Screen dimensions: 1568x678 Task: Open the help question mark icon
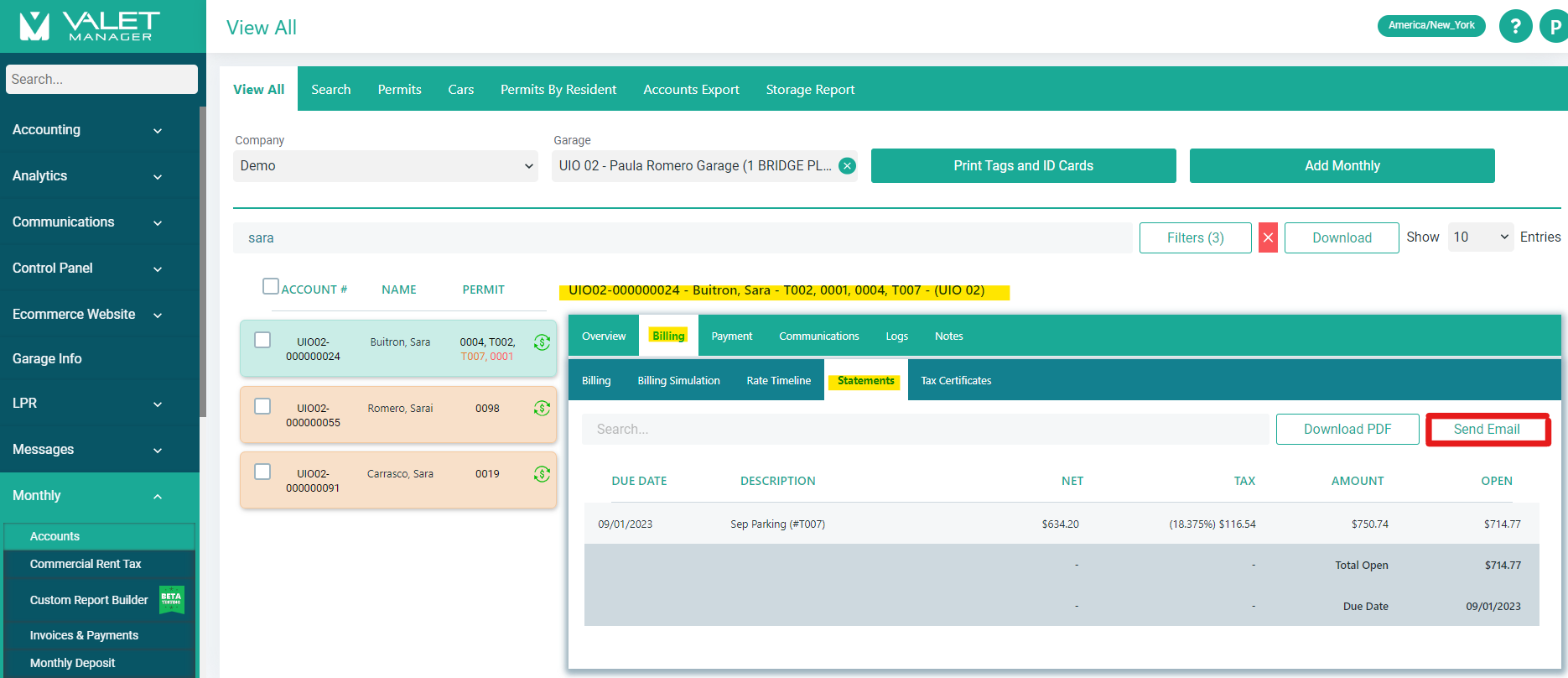point(1515,26)
